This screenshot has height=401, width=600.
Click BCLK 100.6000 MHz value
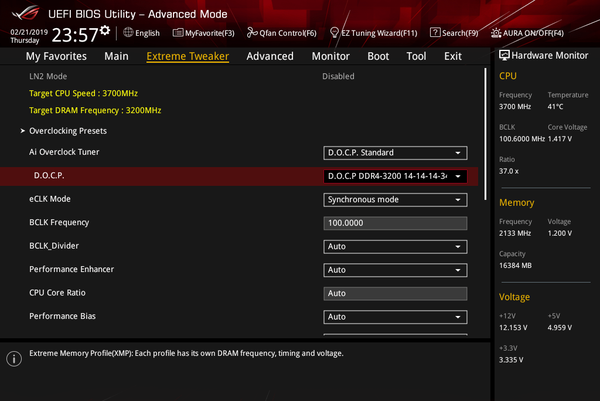click(522, 139)
